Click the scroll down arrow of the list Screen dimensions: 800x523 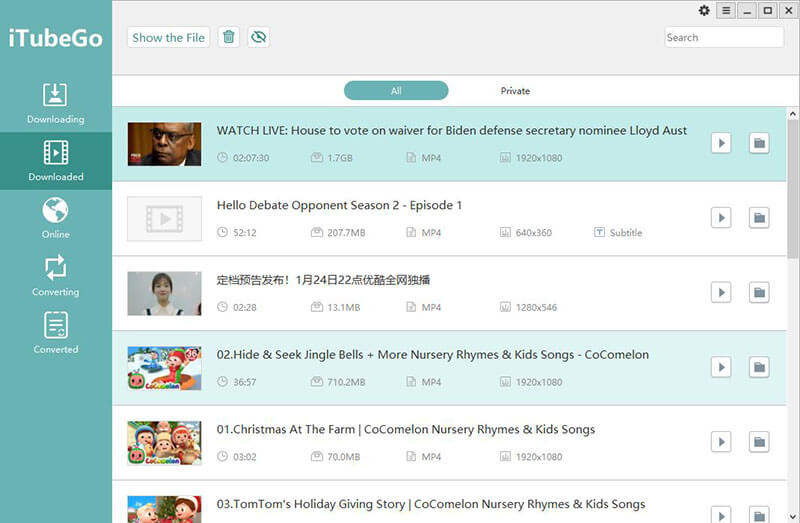[x=792, y=517]
